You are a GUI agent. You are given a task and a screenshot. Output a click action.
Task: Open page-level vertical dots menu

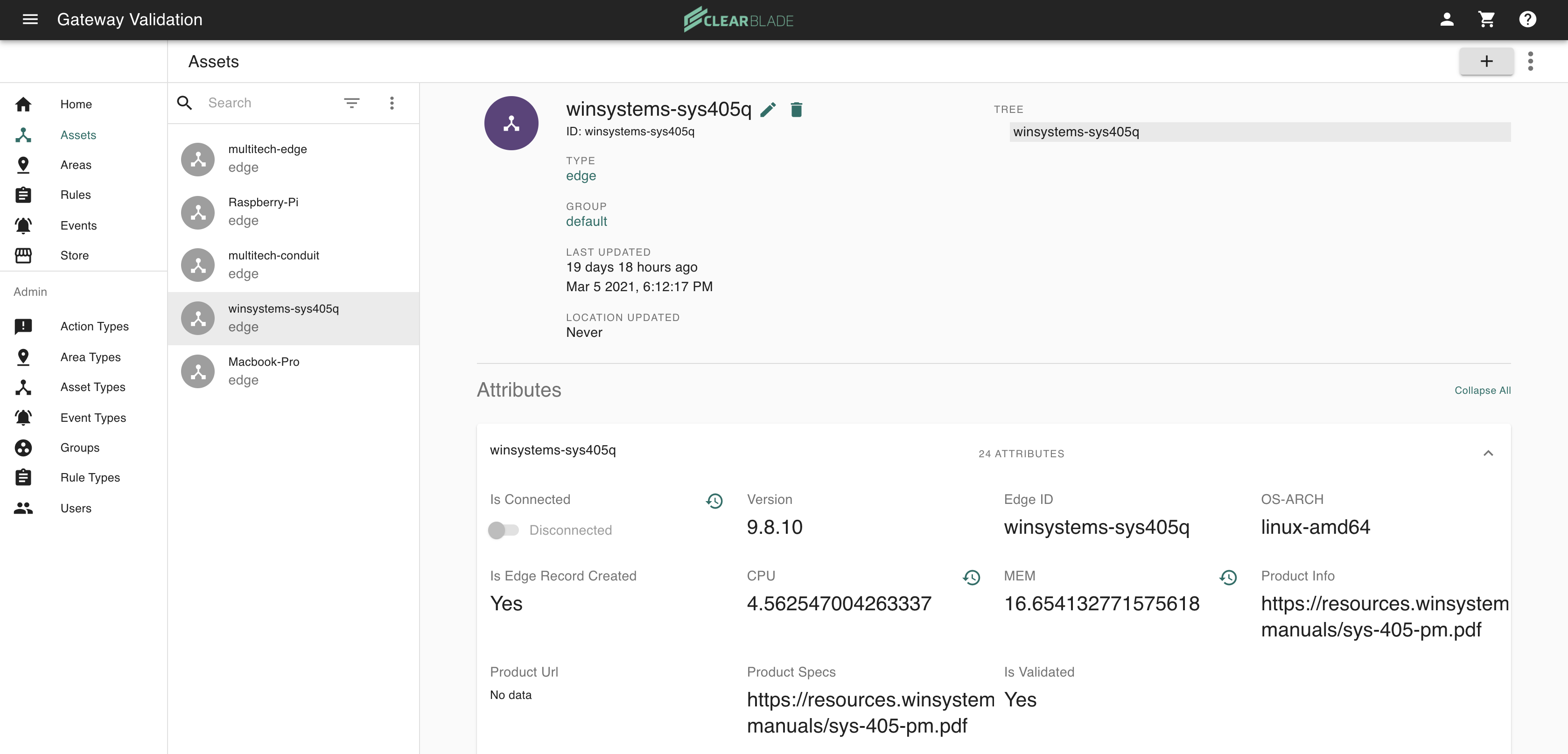click(x=1530, y=61)
